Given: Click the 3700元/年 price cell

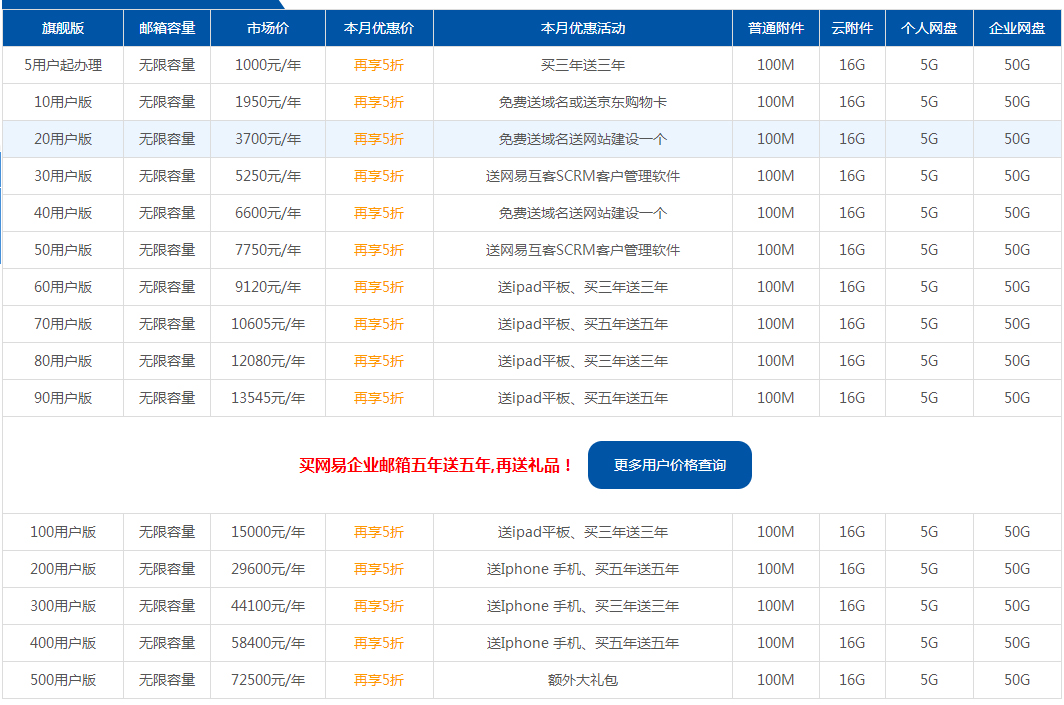Looking at the screenshot, I should click(x=268, y=139).
